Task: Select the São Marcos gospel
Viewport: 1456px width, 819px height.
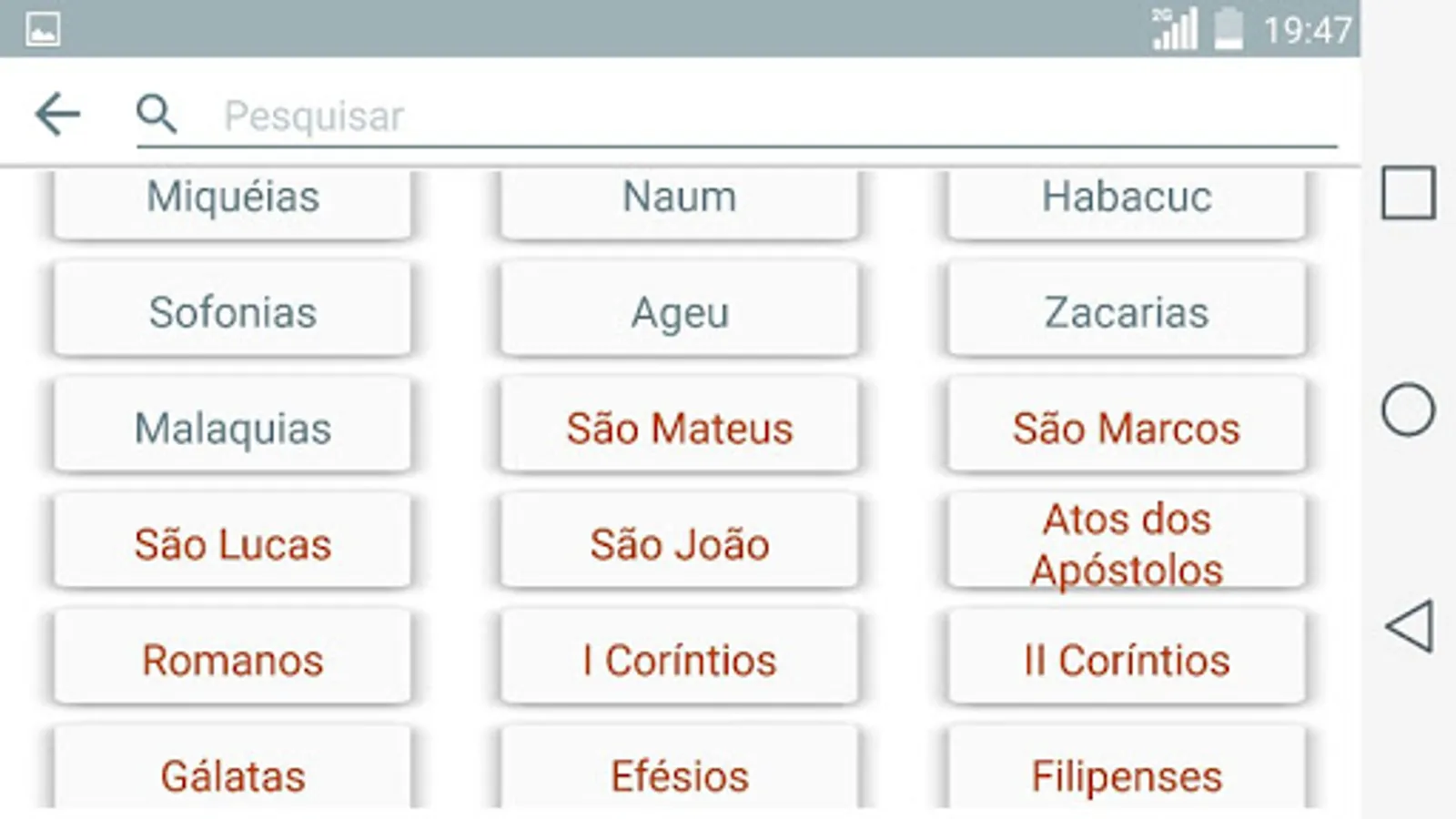Action: [x=1127, y=428]
